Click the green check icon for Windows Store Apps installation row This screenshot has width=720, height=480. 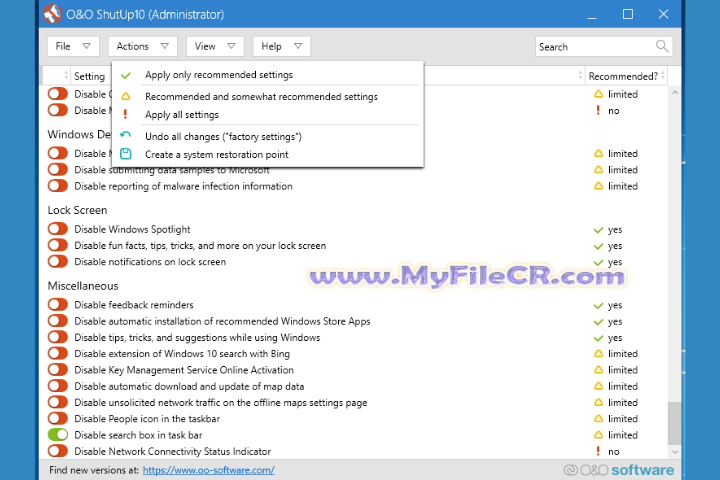(598, 322)
